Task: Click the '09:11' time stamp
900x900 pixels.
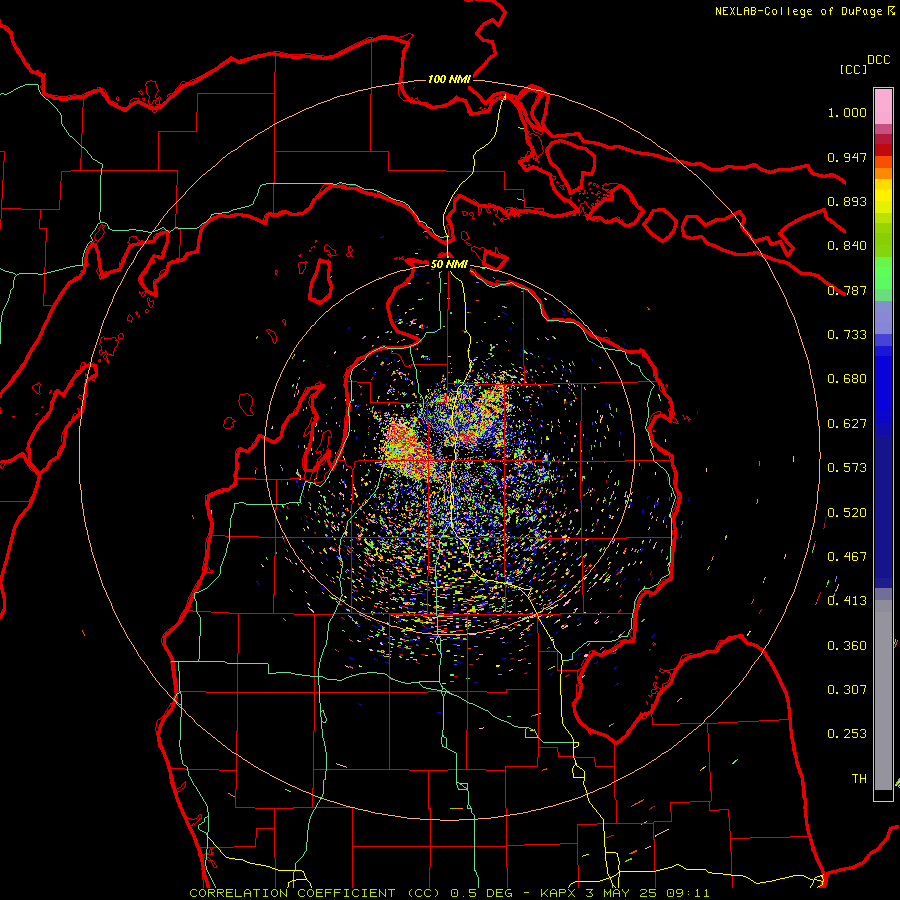Action: point(688,893)
